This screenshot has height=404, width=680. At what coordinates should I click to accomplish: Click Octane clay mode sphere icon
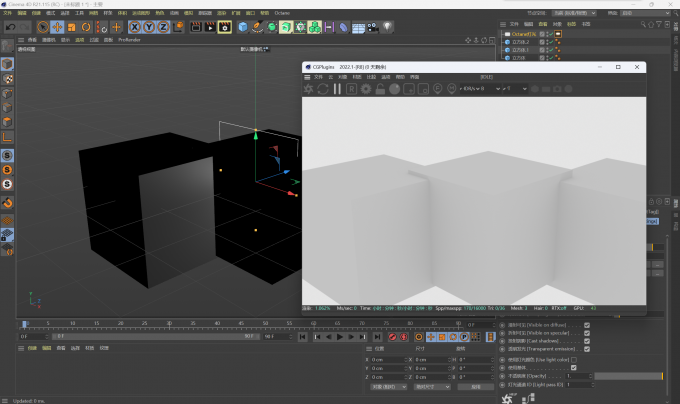(x=394, y=89)
